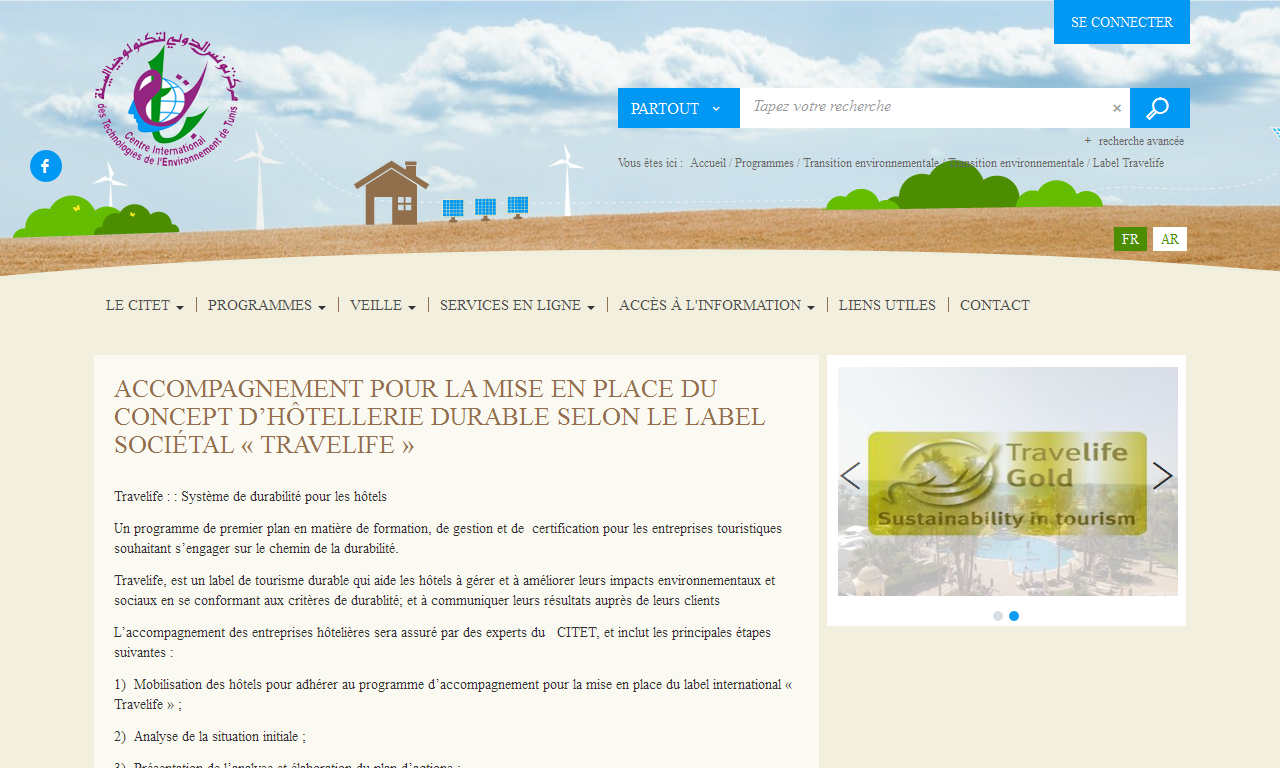Open LIENS UTILES page
Screen dimensions: 1280x768
(x=887, y=305)
